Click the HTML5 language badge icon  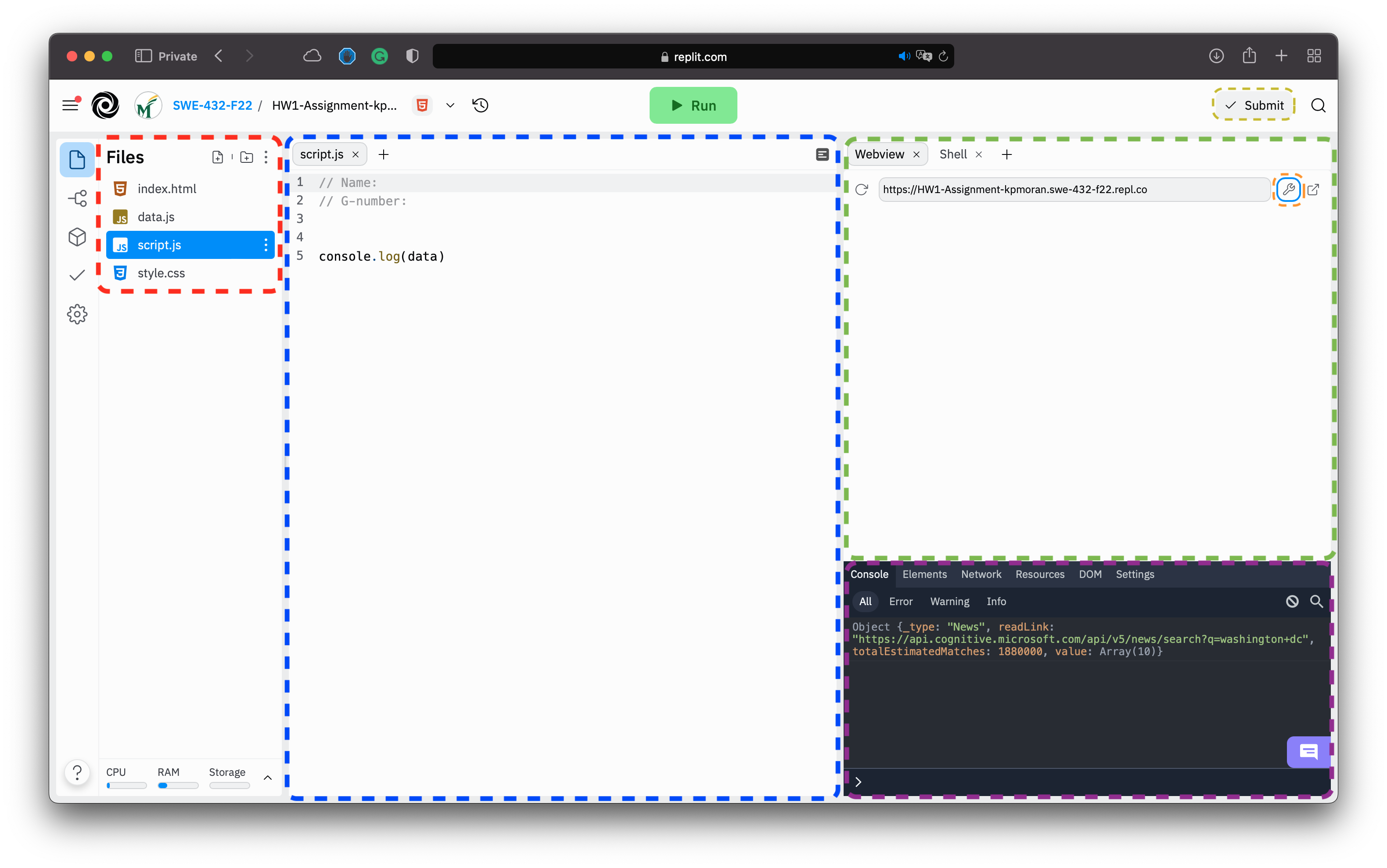point(422,105)
